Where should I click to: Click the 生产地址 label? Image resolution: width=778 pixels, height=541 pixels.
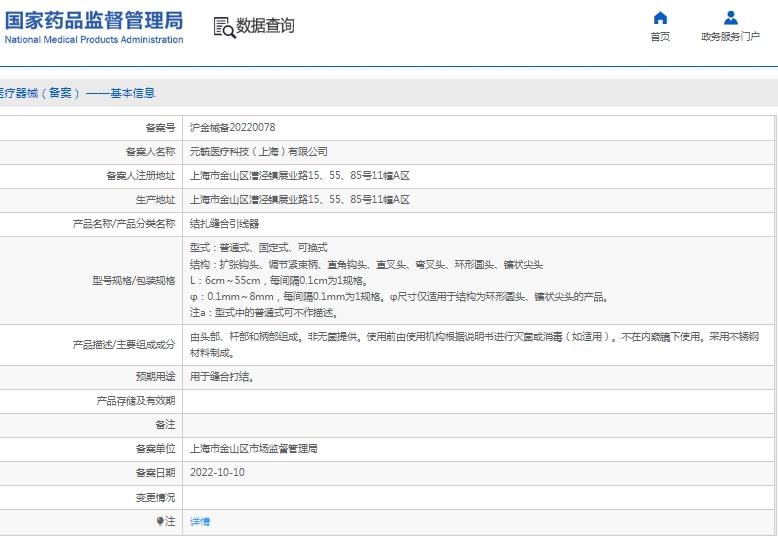coord(155,200)
